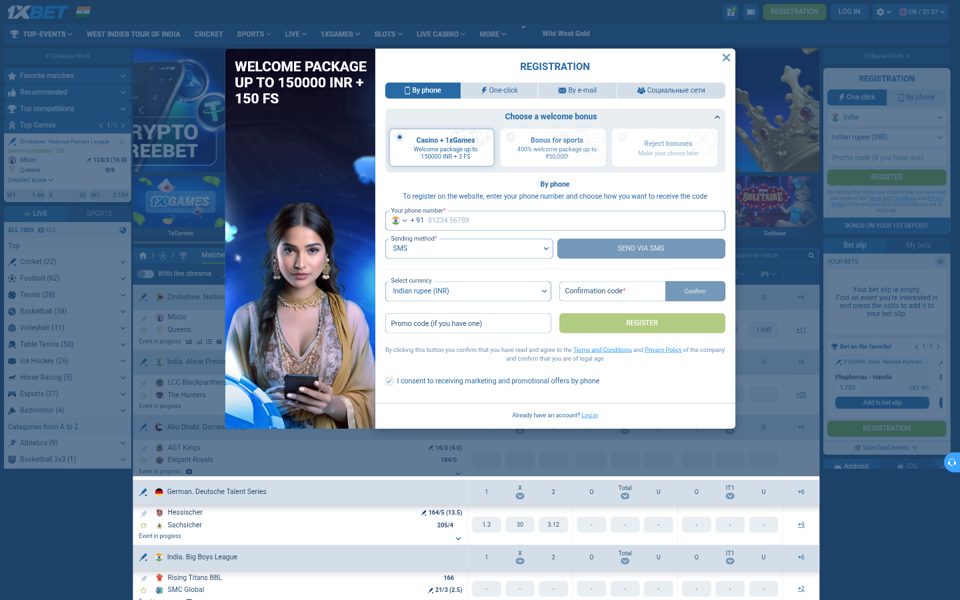The width and height of the screenshot is (960, 600).
Task: Open the Select currency dropdown in the dialog
Action: pos(468,291)
